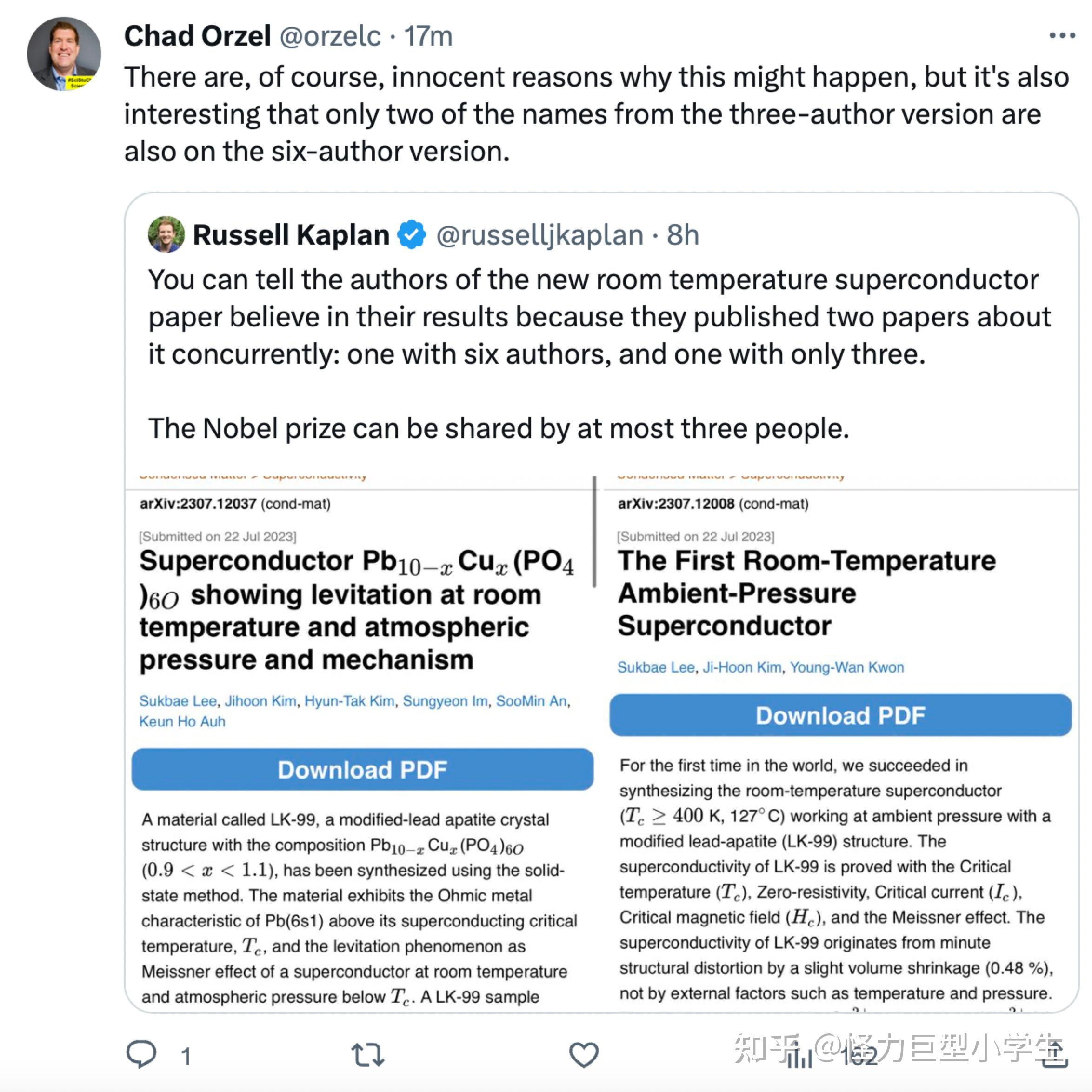The width and height of the screenshot is (1092, 1092).
Task: Download PDF of Room-Temperature Superconductor paper
Action: pos(840,715)
